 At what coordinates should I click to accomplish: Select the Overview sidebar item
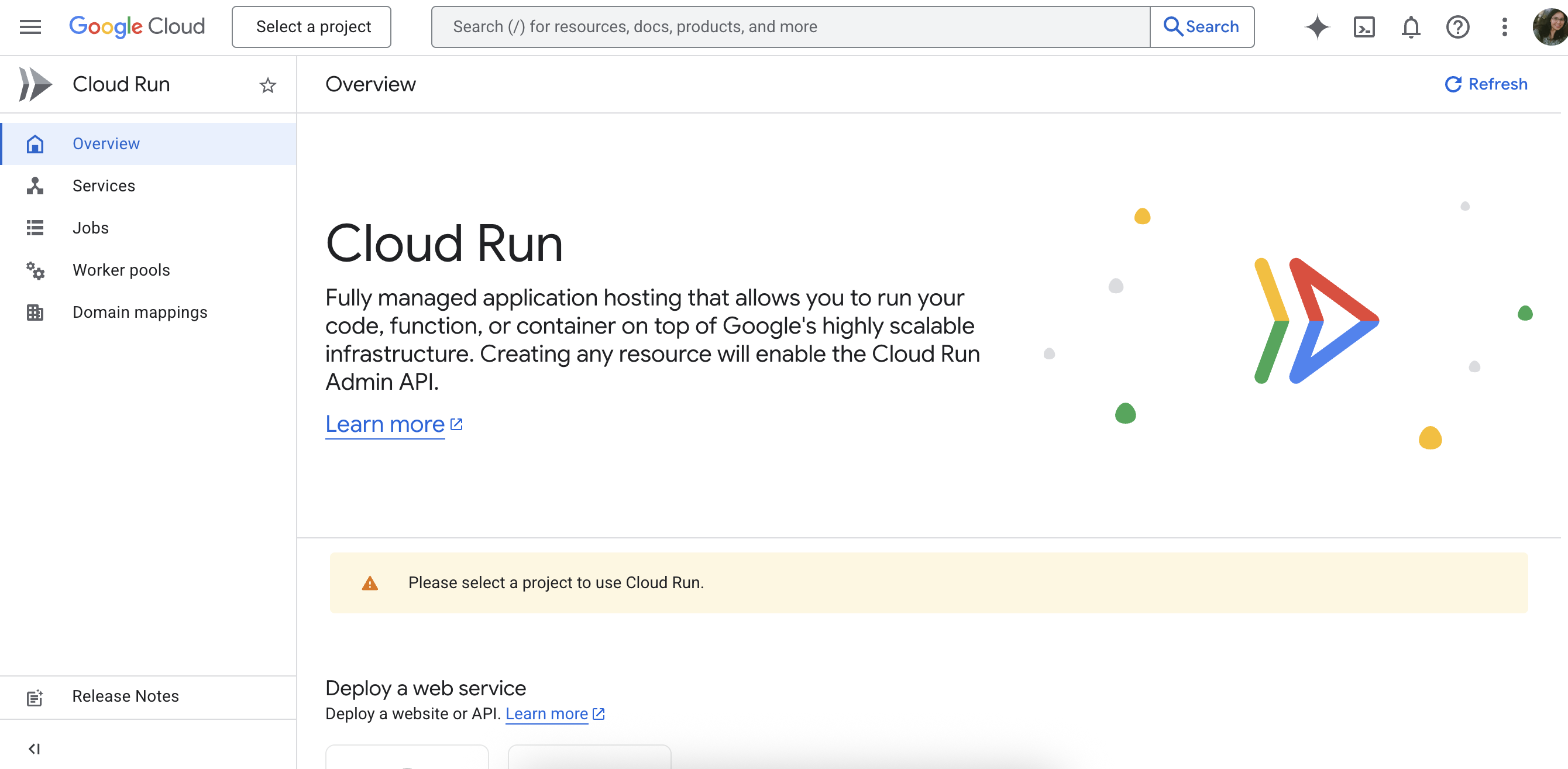pyautogui.click(x=106, y=144)
